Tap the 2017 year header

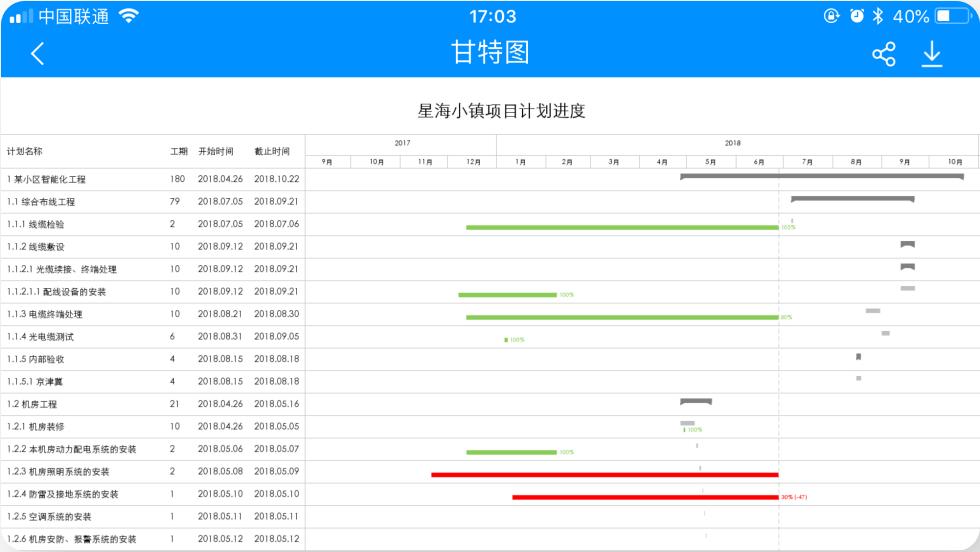(x=402, y=143)
